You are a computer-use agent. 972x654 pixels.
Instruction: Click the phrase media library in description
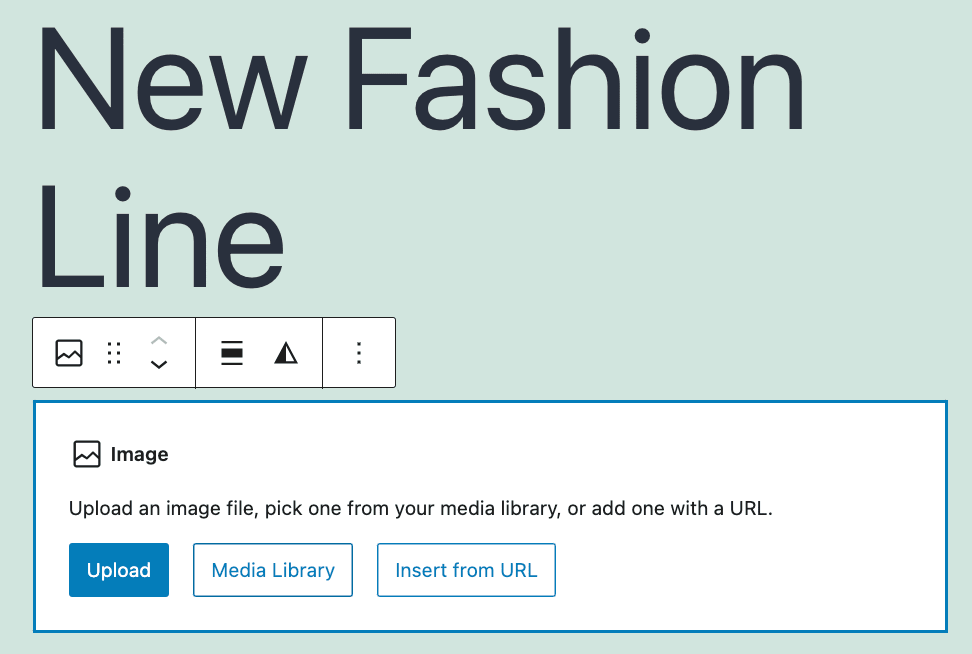(500, 508)
